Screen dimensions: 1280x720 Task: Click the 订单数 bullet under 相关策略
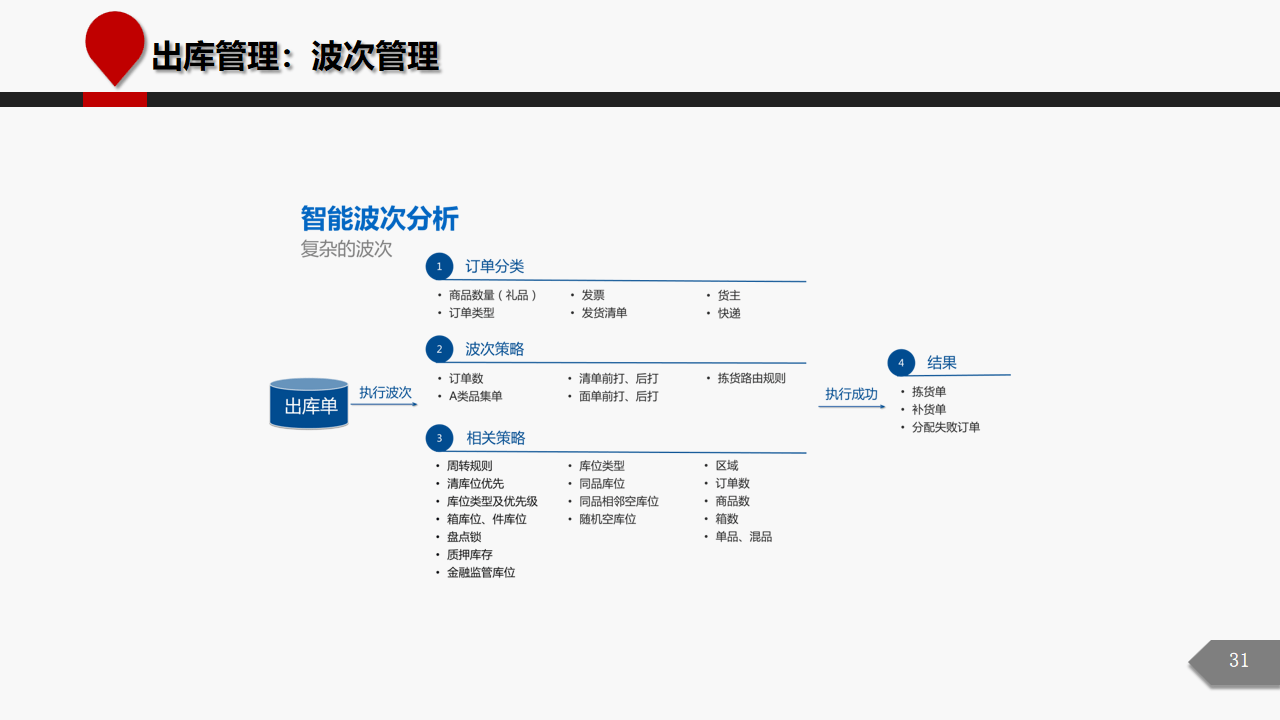733,484
